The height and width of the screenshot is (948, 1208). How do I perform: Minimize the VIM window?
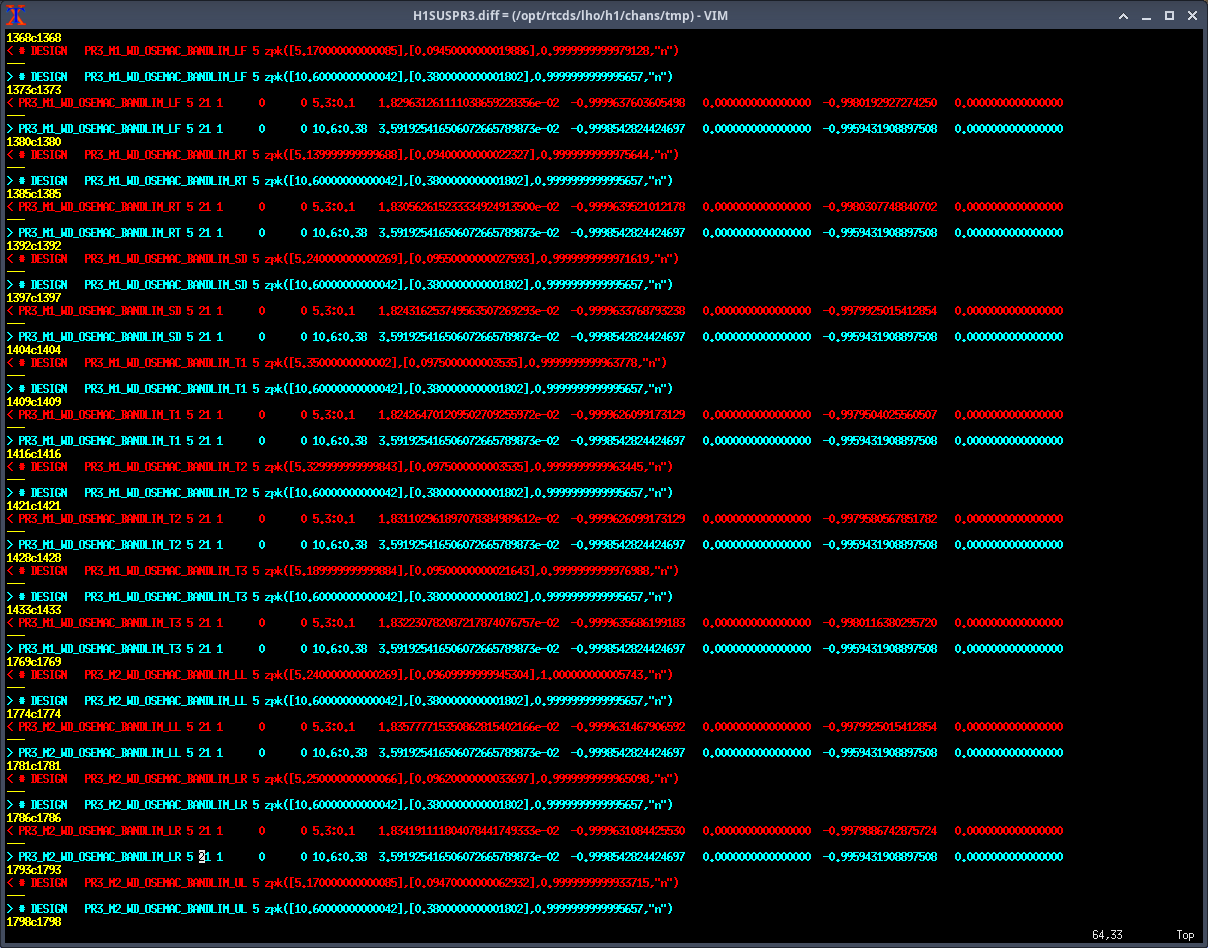coord(1147,15)
